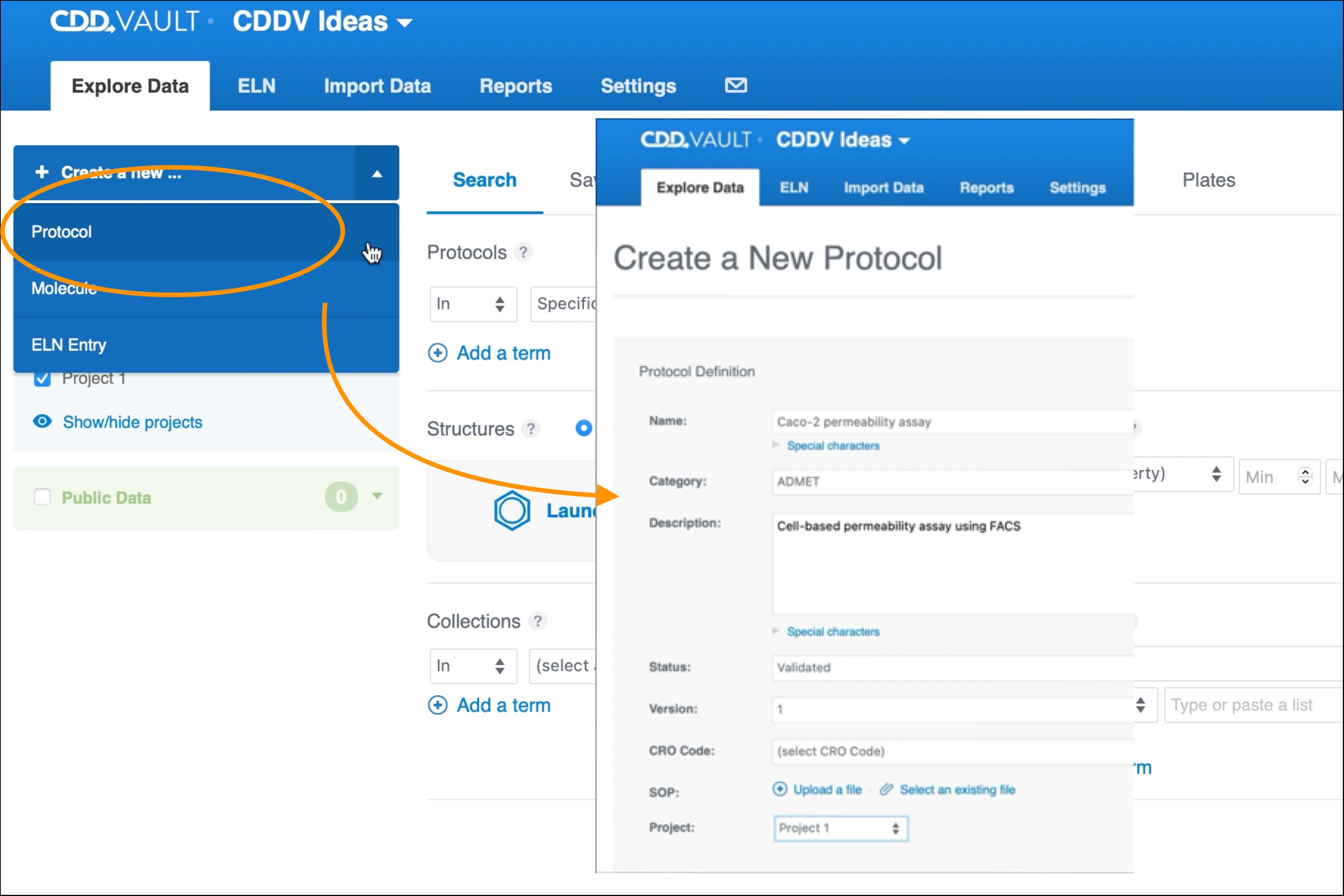The image size is (1344, 896).
Task: Click the plus icon on Create a new button
Action: (42, 172)
